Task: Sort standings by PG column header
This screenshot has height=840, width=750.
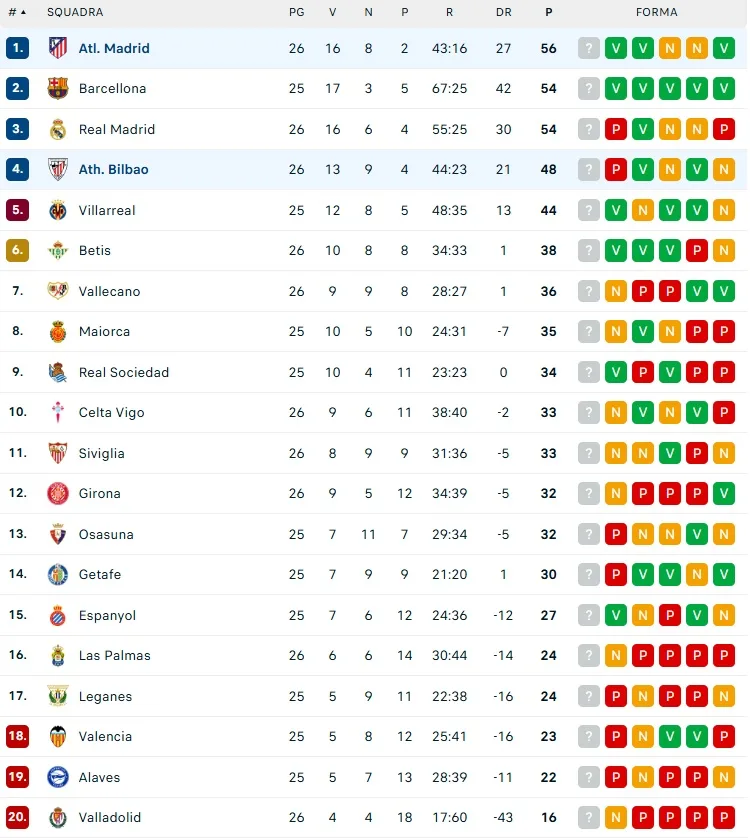Action: pyautogui.click(x=296, y=12)
